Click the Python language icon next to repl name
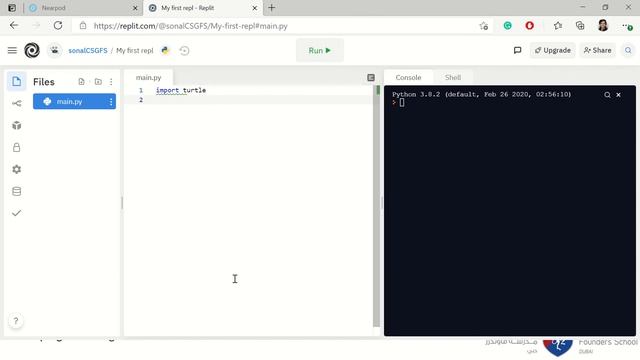Viewport: 640px width, 360px height. click(165, 50)
